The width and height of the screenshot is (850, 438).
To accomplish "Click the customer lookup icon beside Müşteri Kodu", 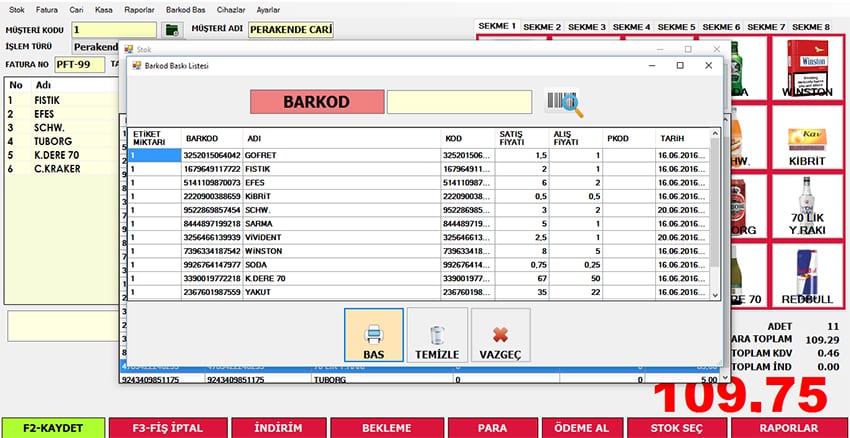I will click(172, 30).
